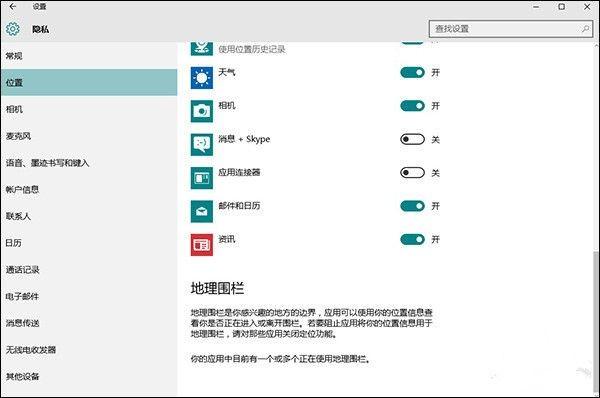This screenshot has height=398, width=600.
Task: Open the 常规 (General) privacy section
Action: (89, 56)
